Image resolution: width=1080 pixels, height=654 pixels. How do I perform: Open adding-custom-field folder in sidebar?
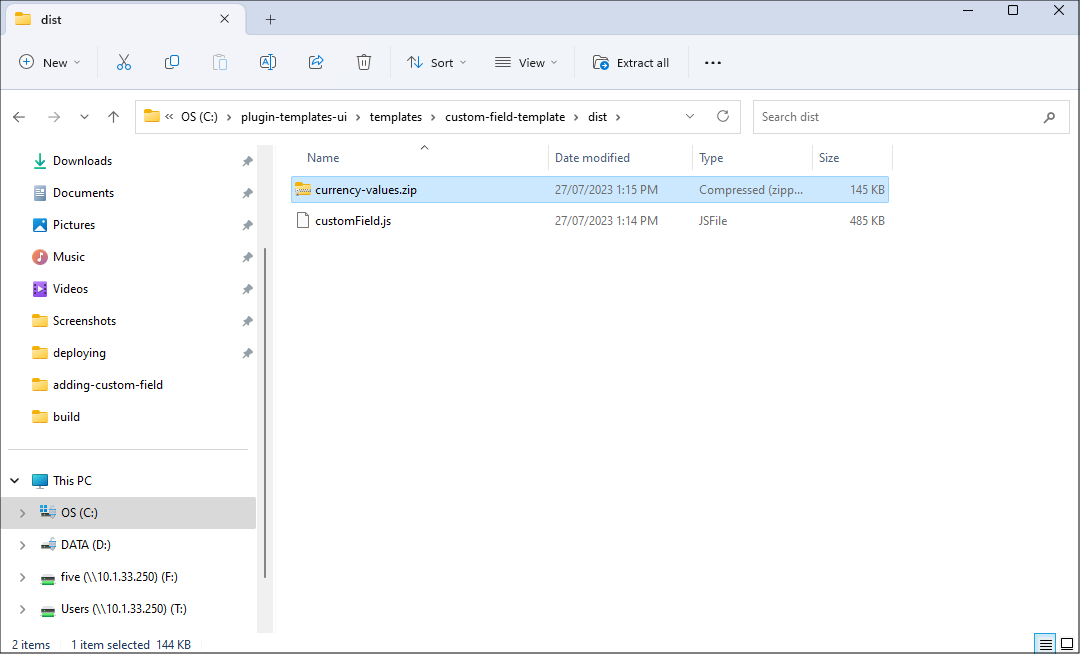click(x=107, y=386)
